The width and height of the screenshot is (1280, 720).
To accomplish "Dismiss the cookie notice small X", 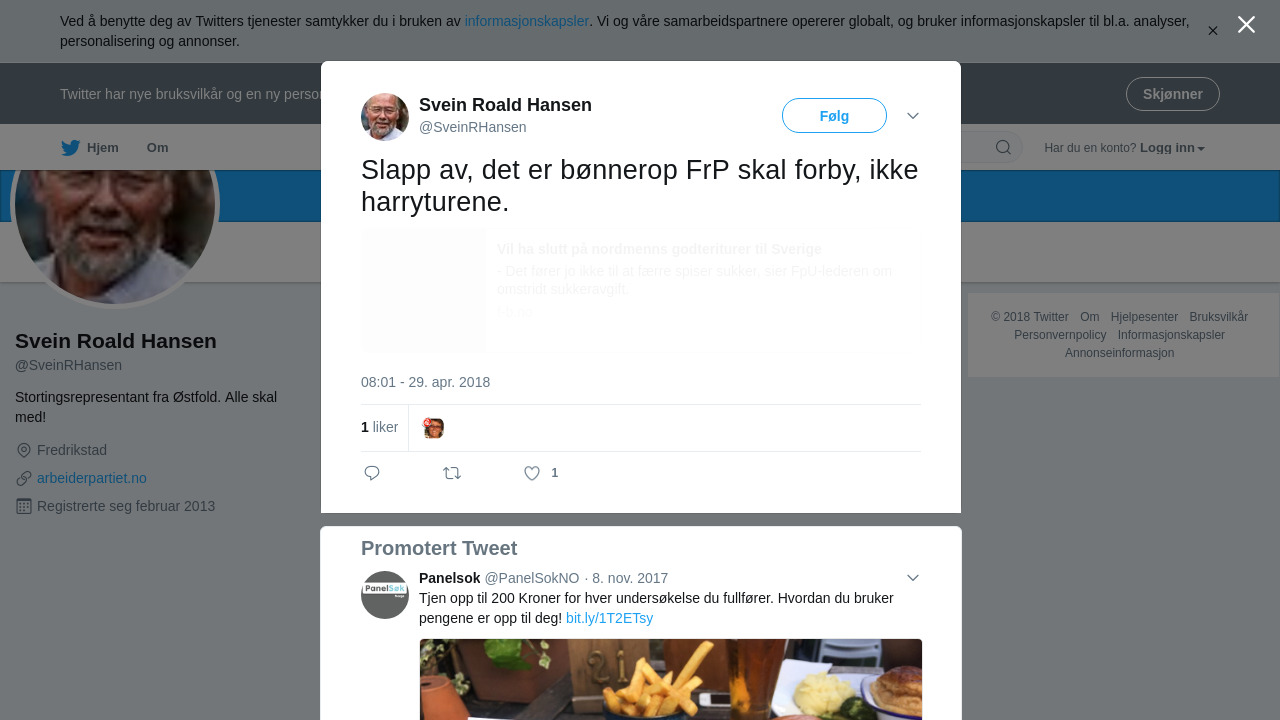I will [x=1213, y=31].
